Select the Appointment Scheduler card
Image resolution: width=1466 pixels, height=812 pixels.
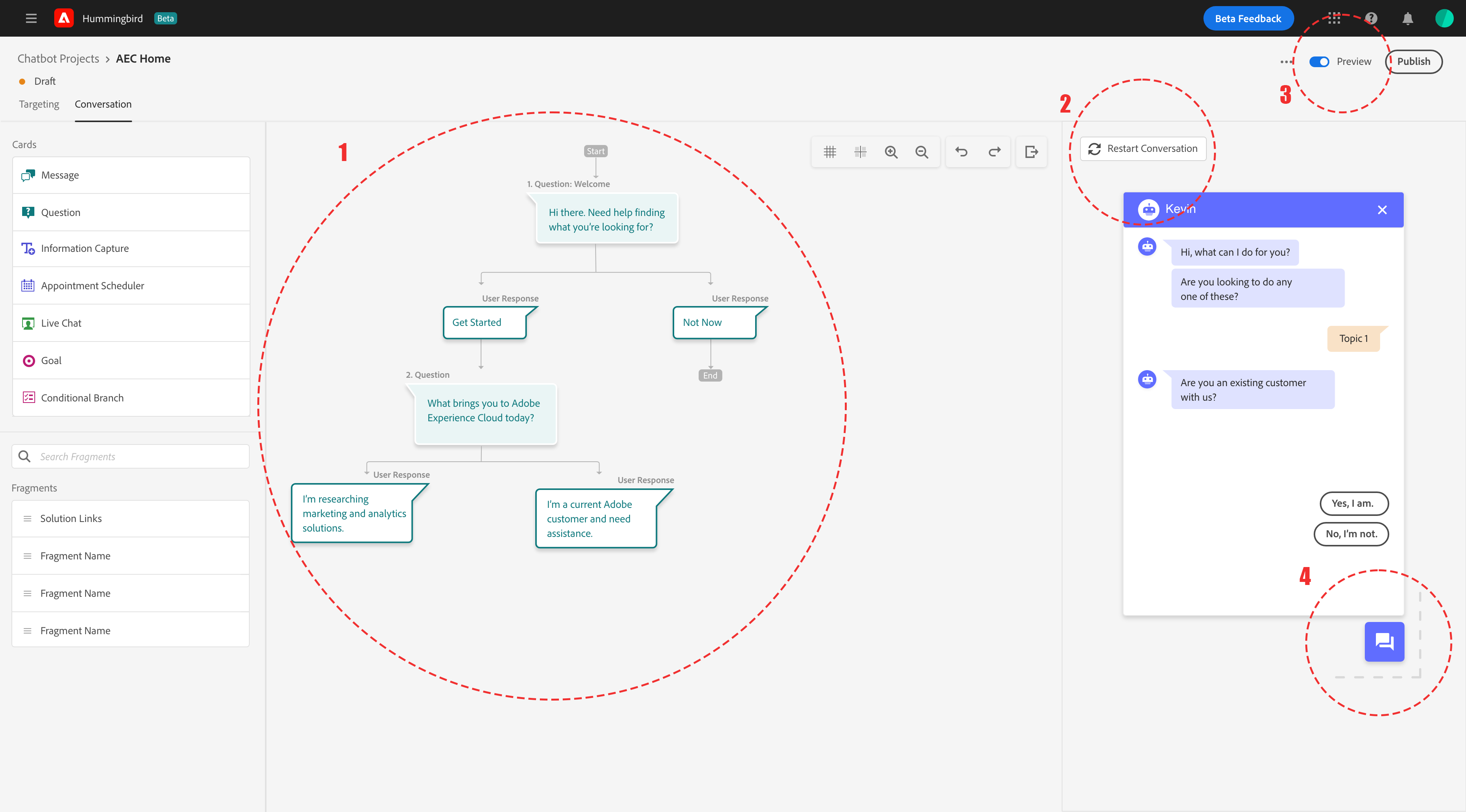point(131,285)
